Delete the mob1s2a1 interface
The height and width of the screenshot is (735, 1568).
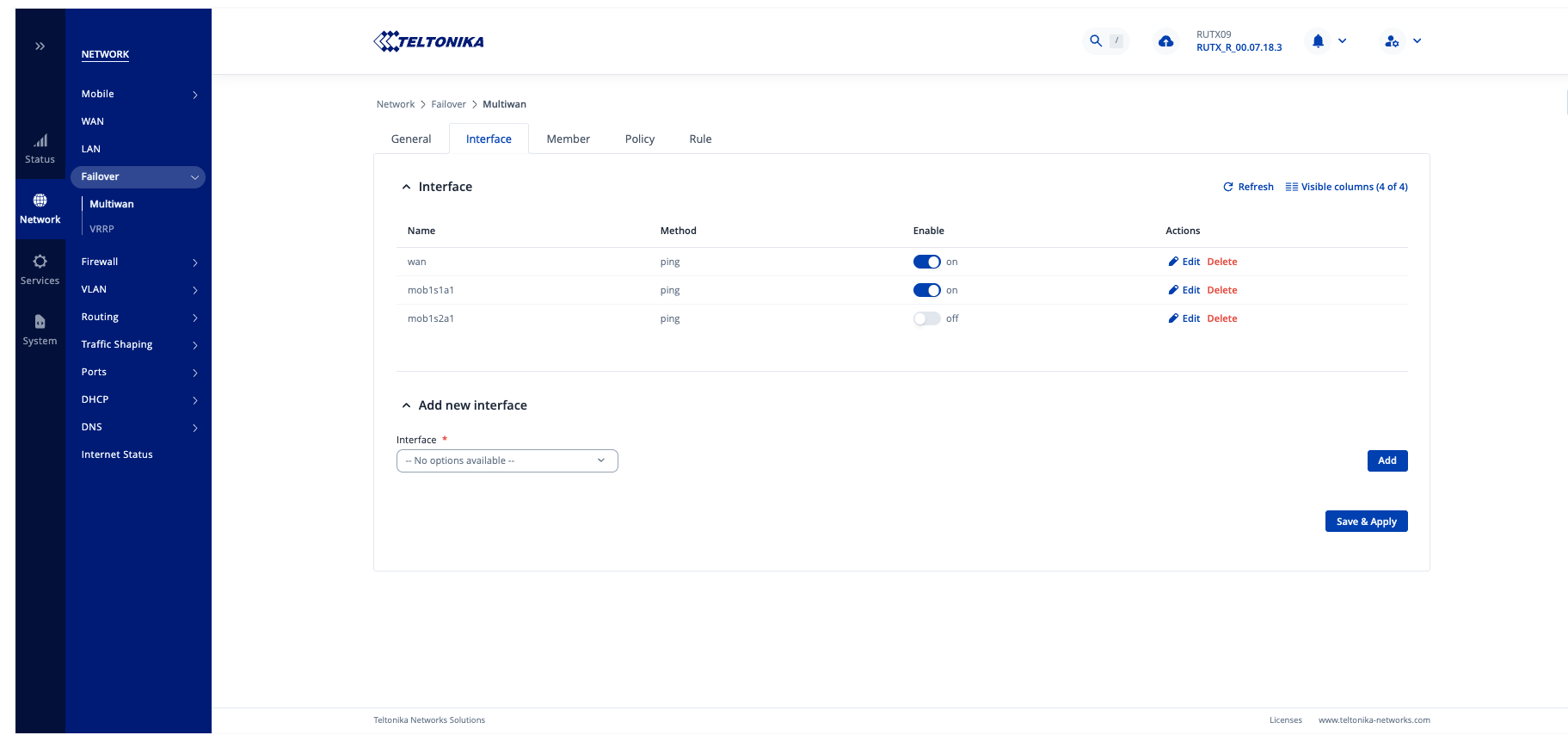coord(1221,318)
